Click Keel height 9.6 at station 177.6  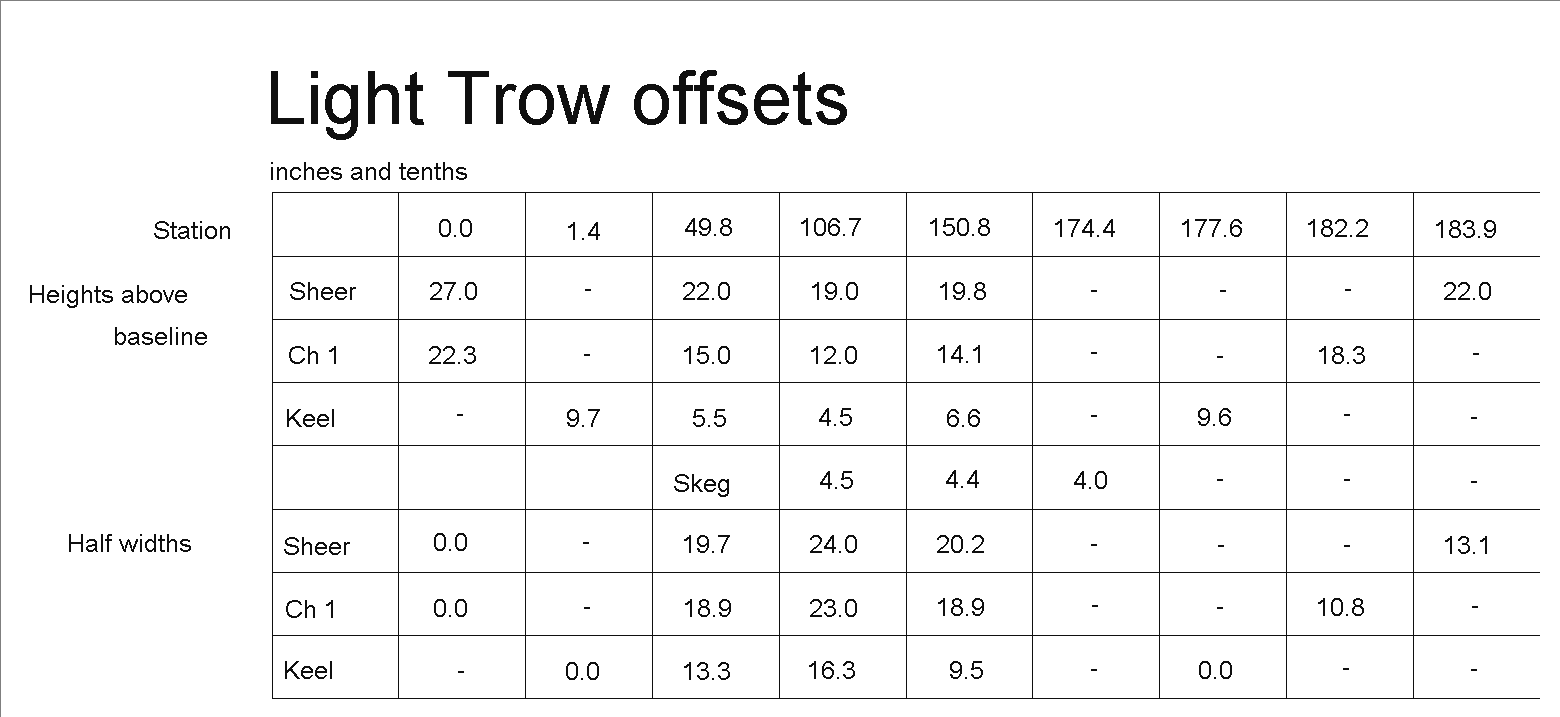pos(1214,418)
